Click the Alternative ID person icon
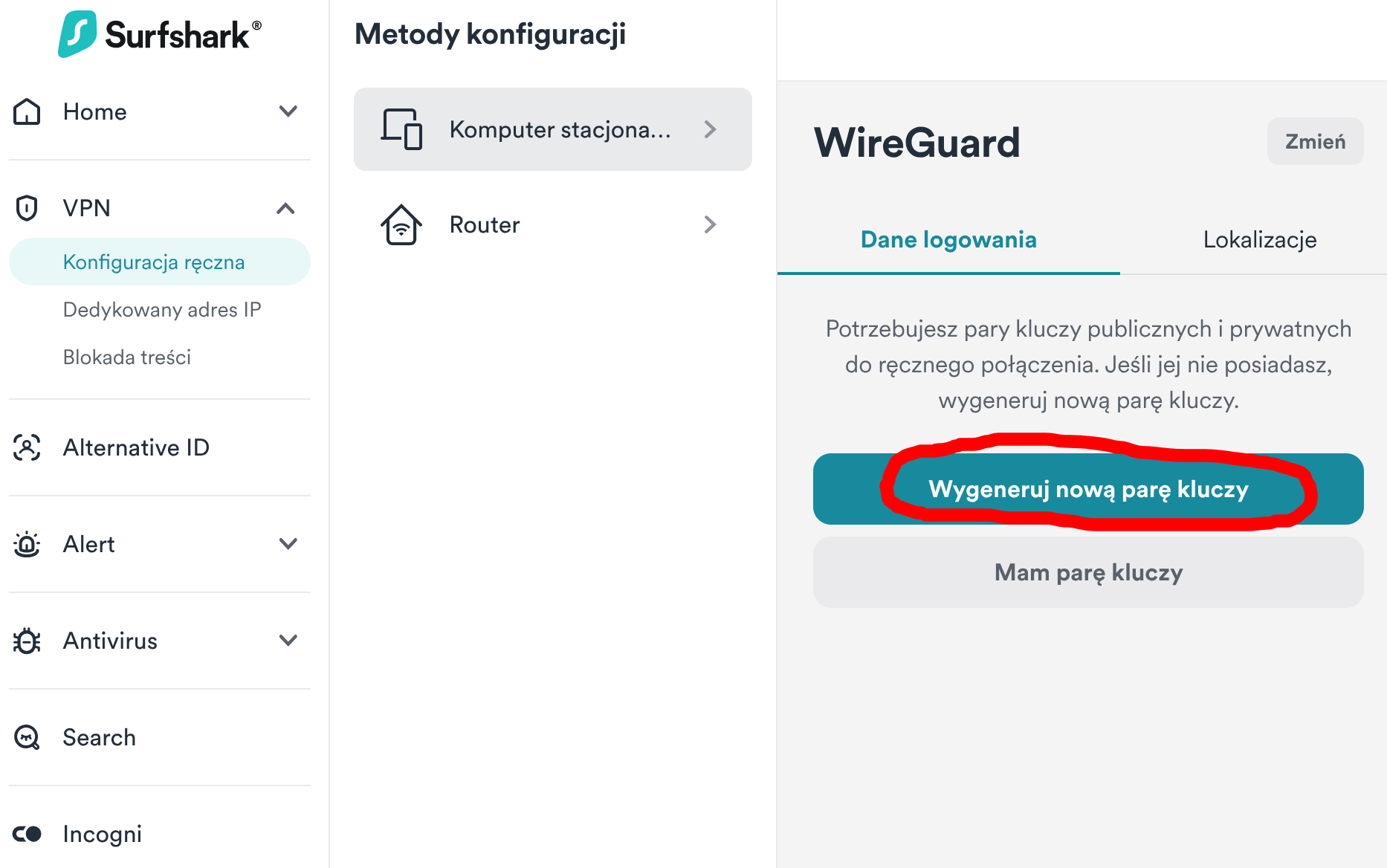This screenshot has height=868, width=1387. pyautogui.click(x=28, y=447)
